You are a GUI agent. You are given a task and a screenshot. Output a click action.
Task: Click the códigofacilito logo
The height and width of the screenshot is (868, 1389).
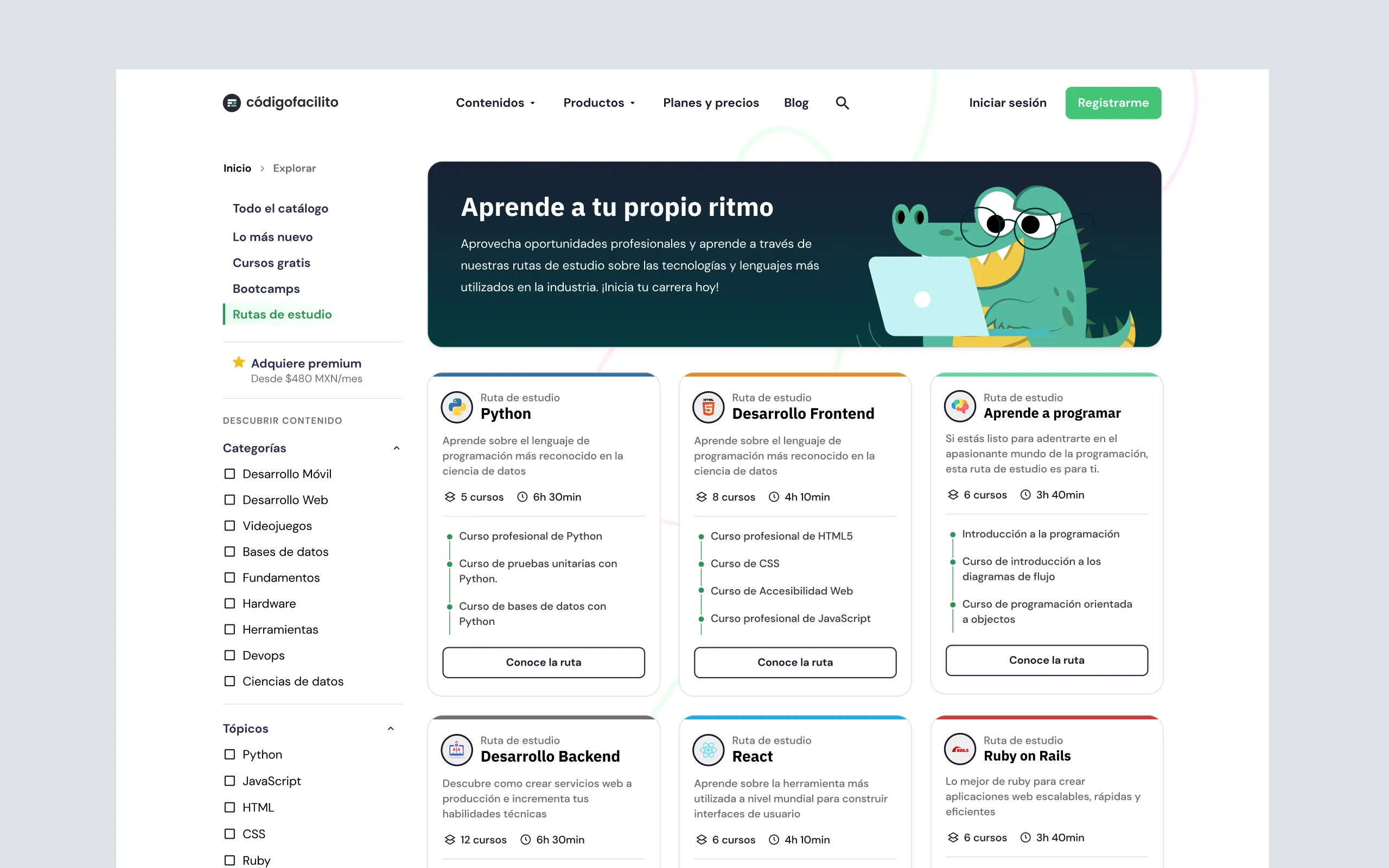click(x=280, y=103)
